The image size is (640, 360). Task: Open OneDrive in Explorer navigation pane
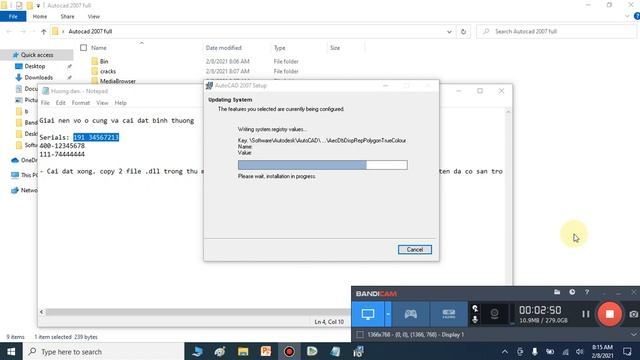pyautogui.click(x=24, y=160)
